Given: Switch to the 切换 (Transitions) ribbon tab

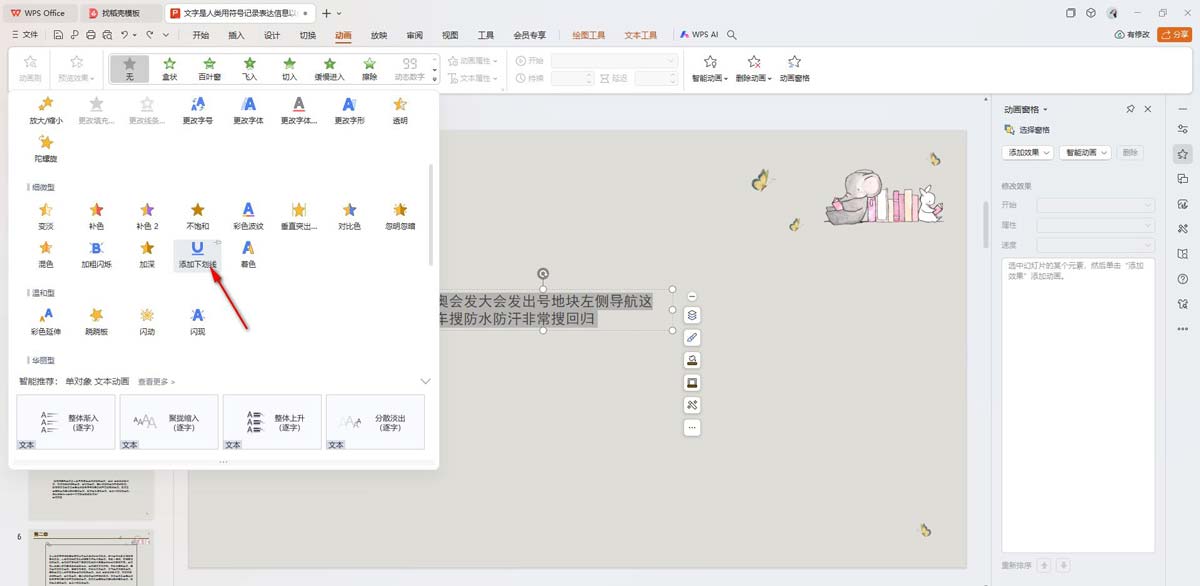Looking at the screenshot, I should click(308, 34).
